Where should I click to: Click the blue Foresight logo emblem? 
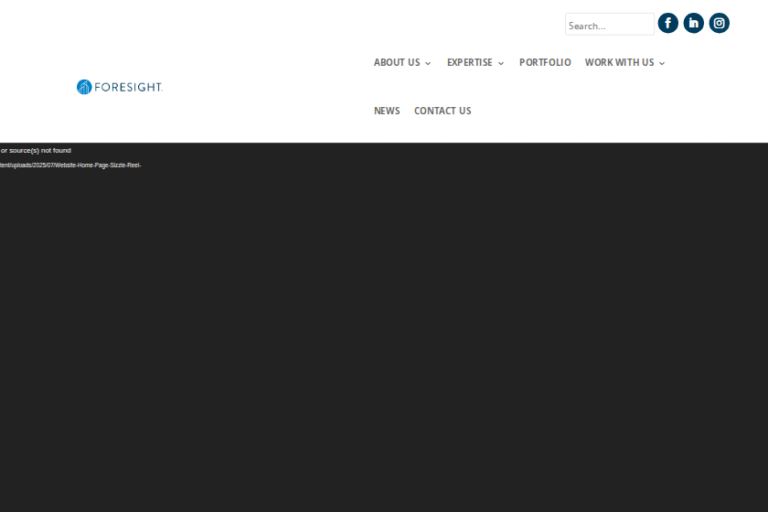pyautogui.click(x=84, y=87)
